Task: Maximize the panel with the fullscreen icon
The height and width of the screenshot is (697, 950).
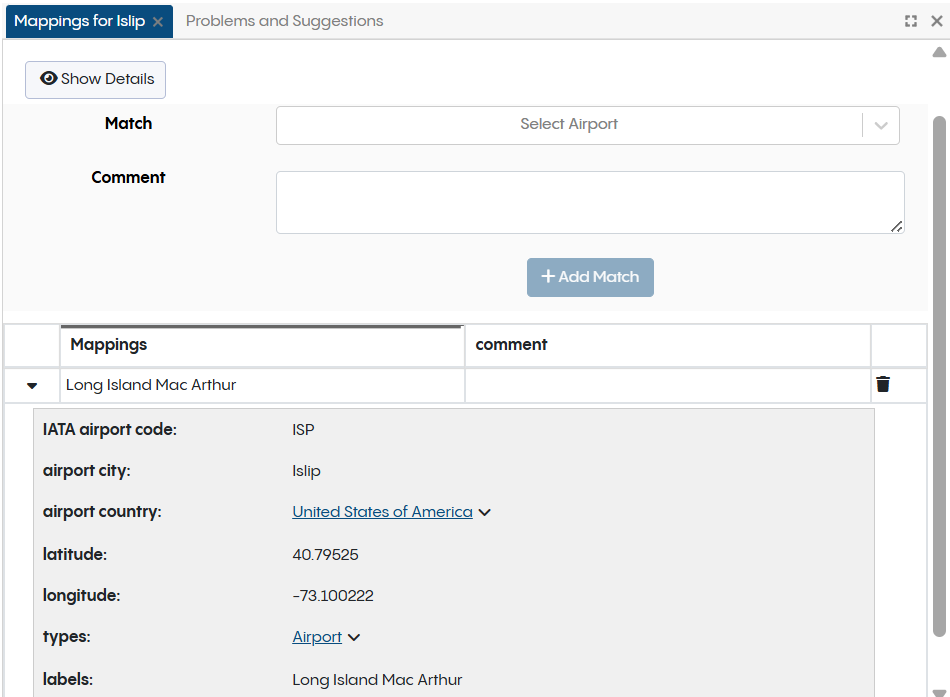Action: [911, 21]
